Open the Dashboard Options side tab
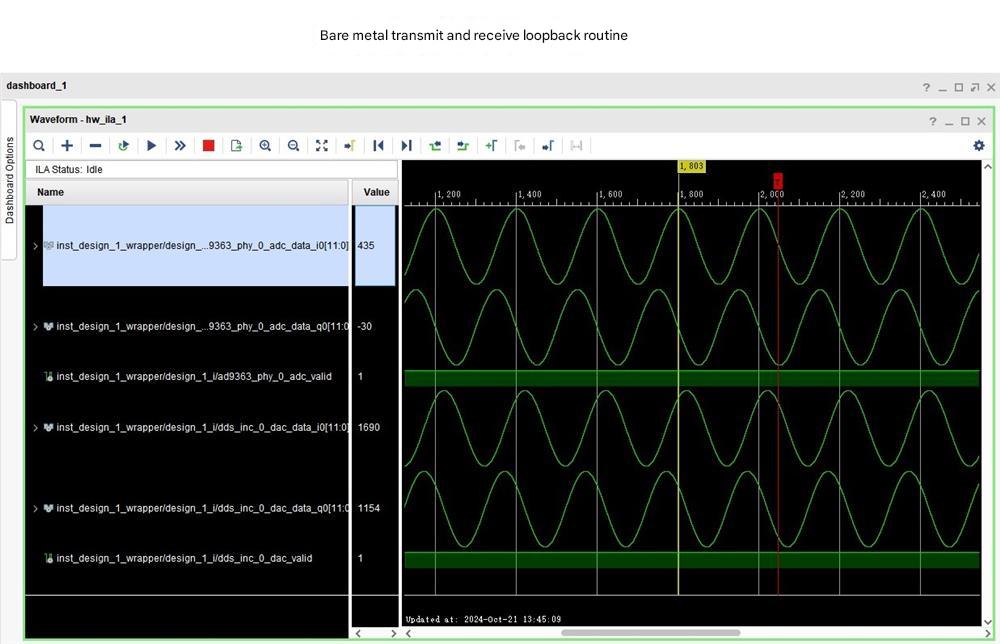This screenshot has height=644, width=1000. click(10, 180)
